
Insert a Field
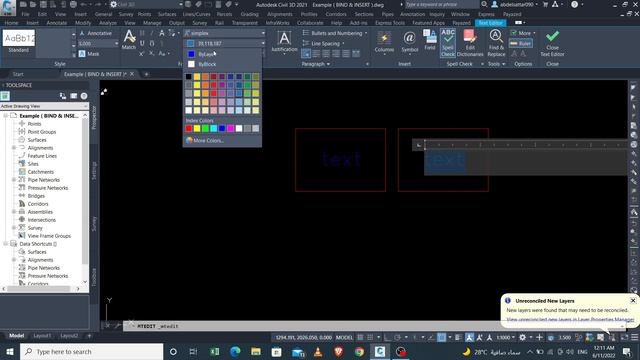click(429, 40)
